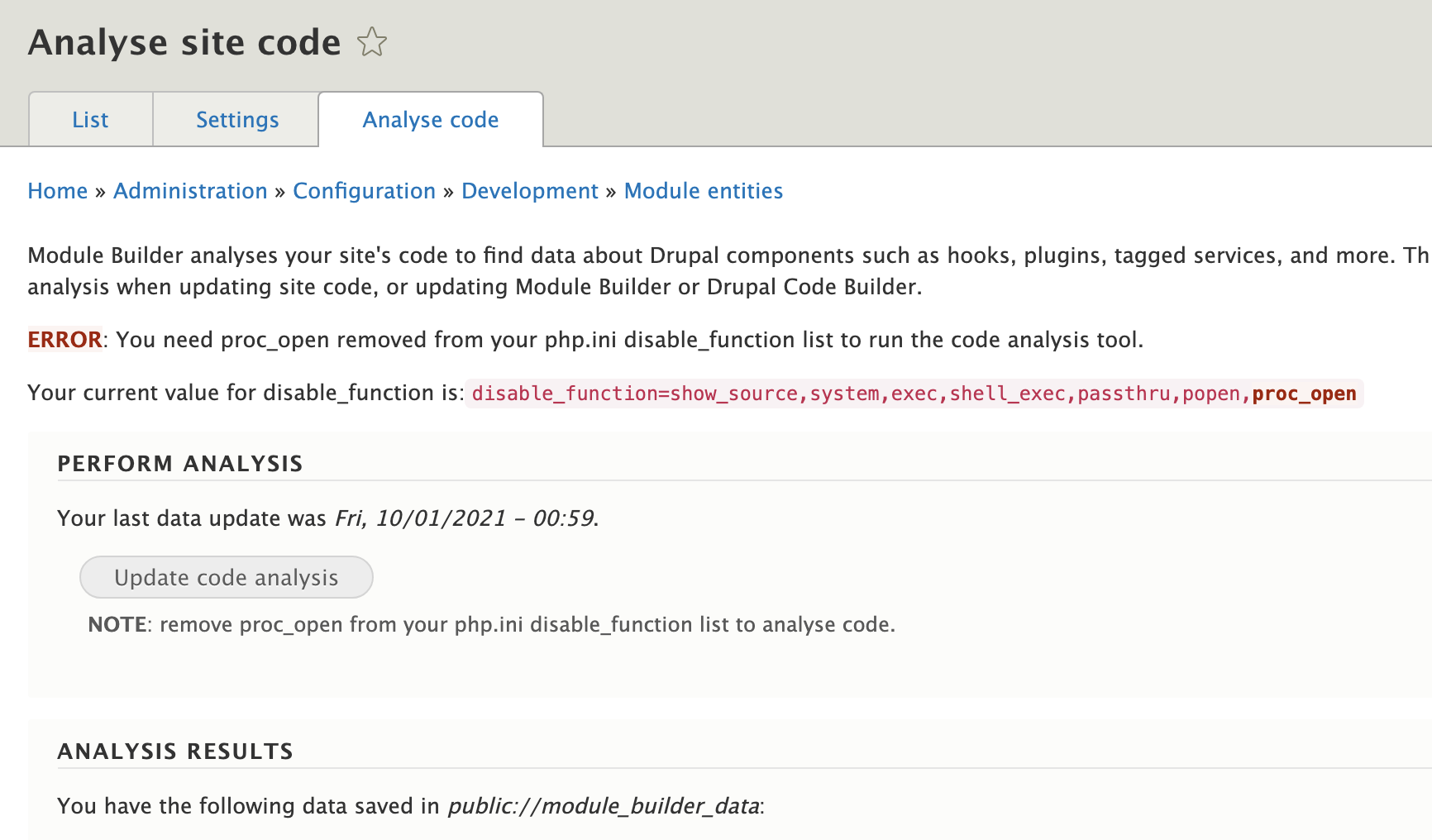Viewport: 1432px width, 840px height.
Task: Go to Home breadcrumb link
Action: (x=58, y=191)
